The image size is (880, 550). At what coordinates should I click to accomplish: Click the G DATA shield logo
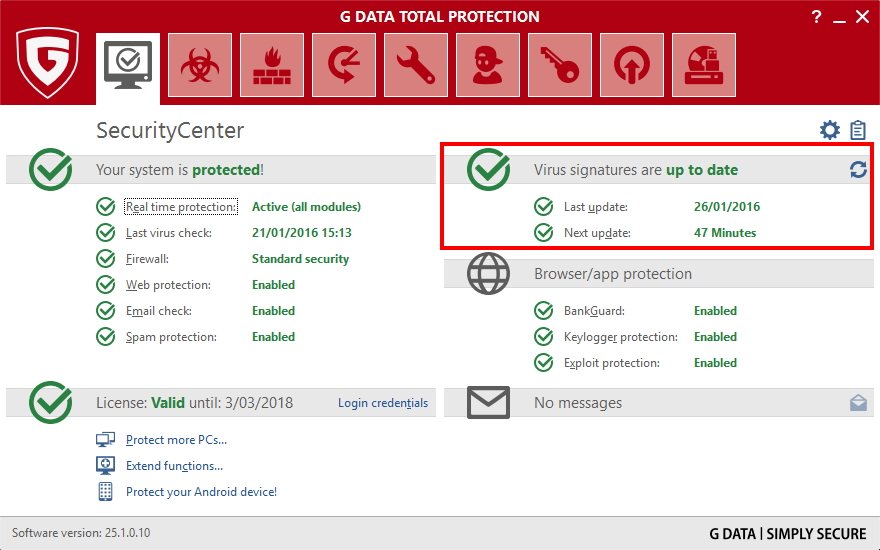47,63
